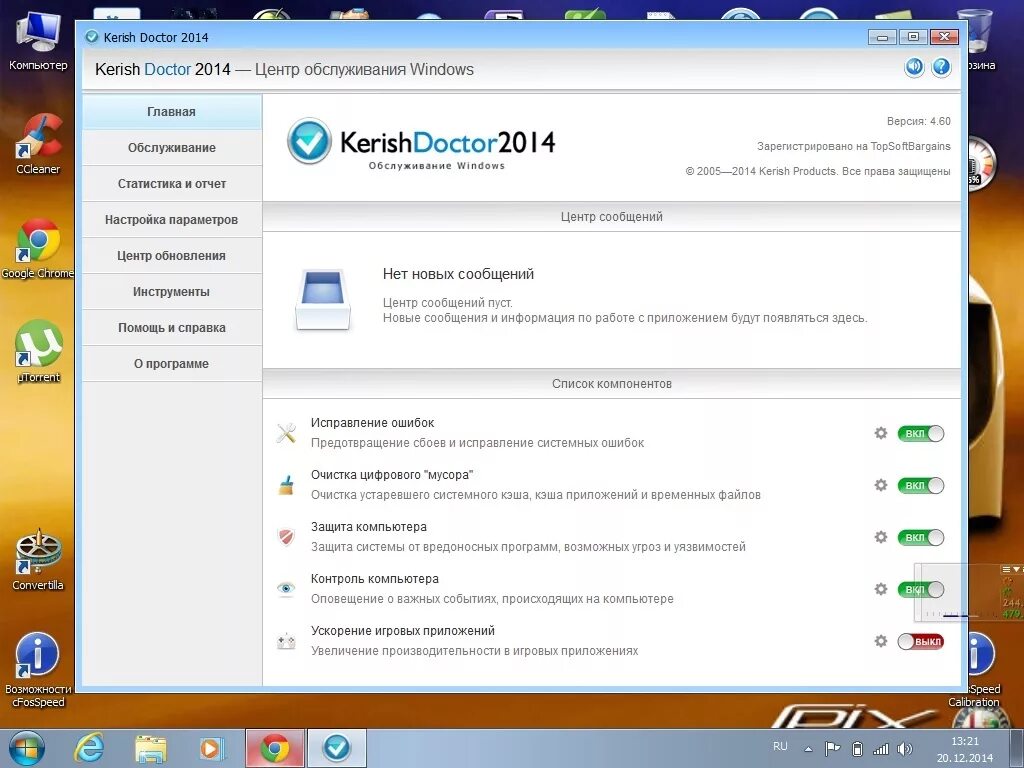Viewport: 1024px width, 768px height.
Task: Switch to Chrome in the taskbar
Action: (x=274, y=748)
